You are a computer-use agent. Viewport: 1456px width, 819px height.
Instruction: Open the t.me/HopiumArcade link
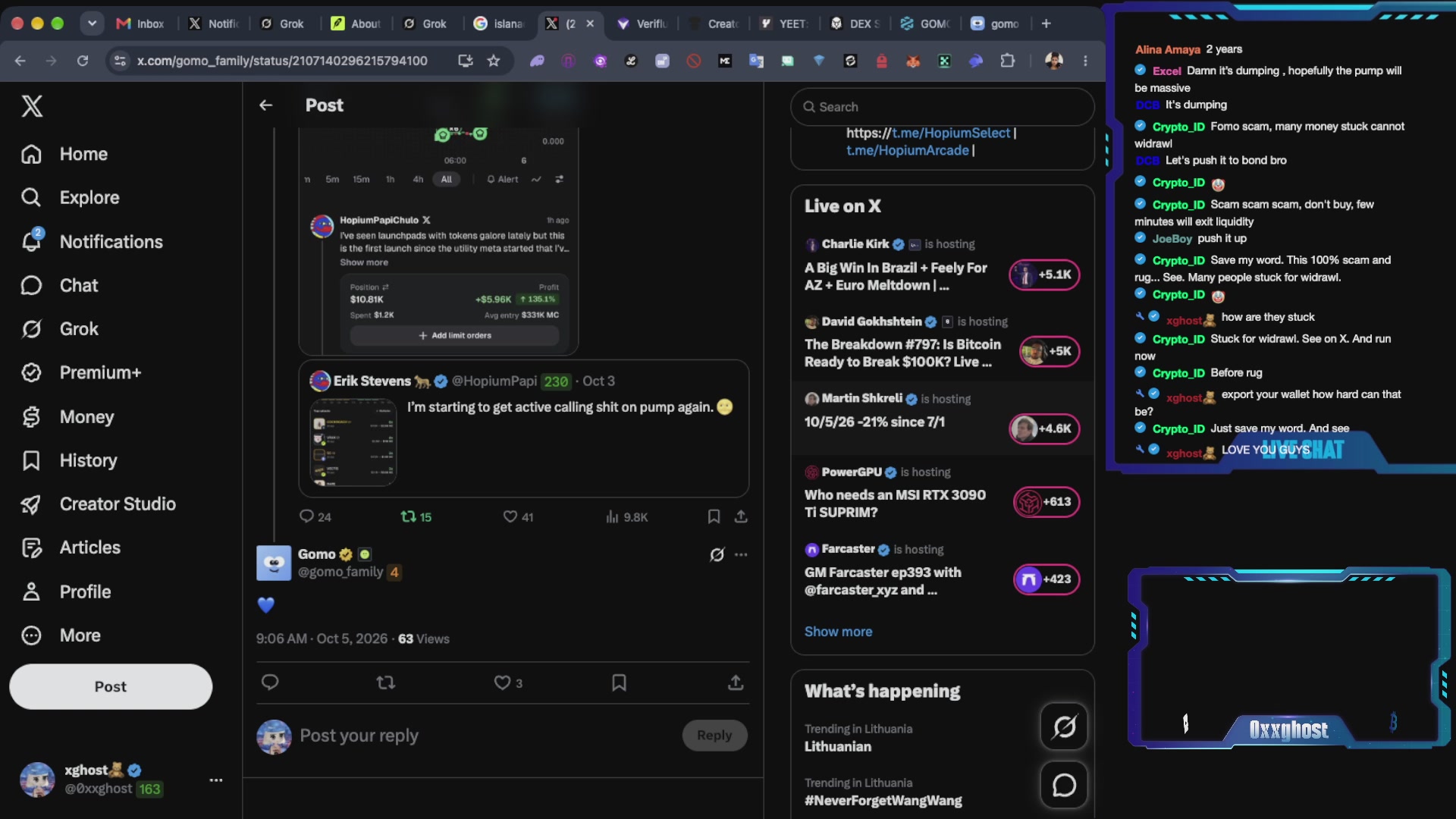tap(908, 150)
